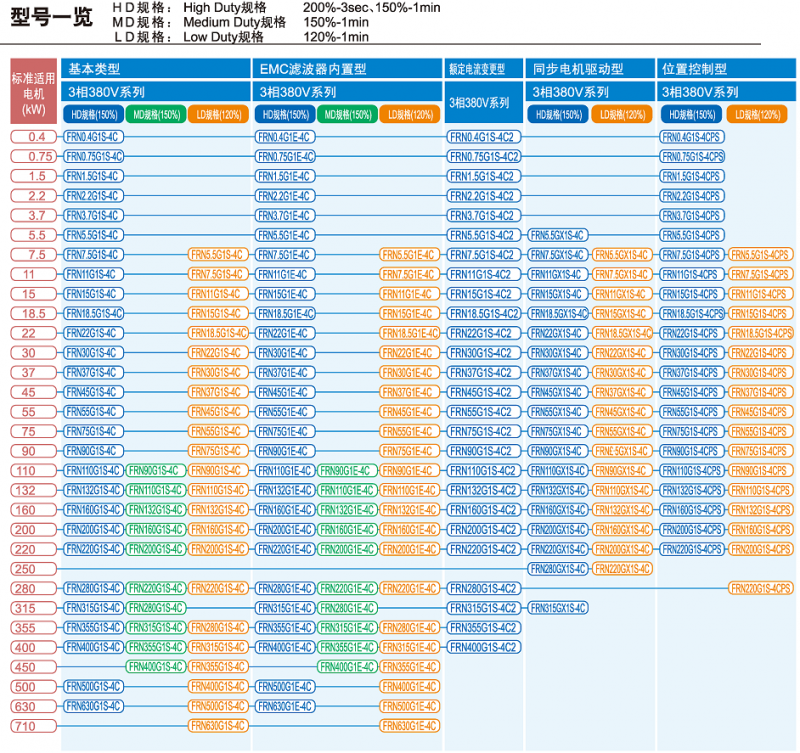
Task: Click the 基本类型 column header
Action: pyautogui.click(x=156, y=69)
